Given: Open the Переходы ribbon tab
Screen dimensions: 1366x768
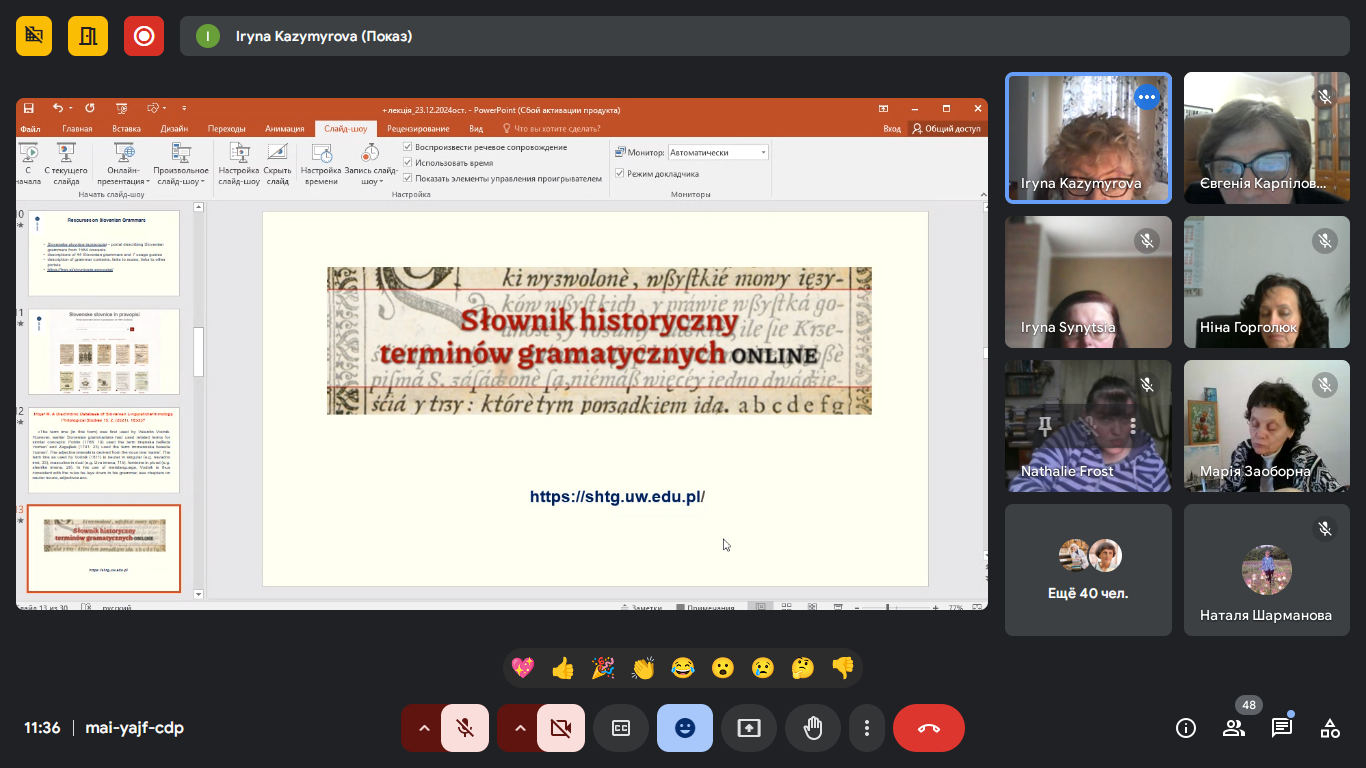Looking at the screenshot, I should pos(227,128).
